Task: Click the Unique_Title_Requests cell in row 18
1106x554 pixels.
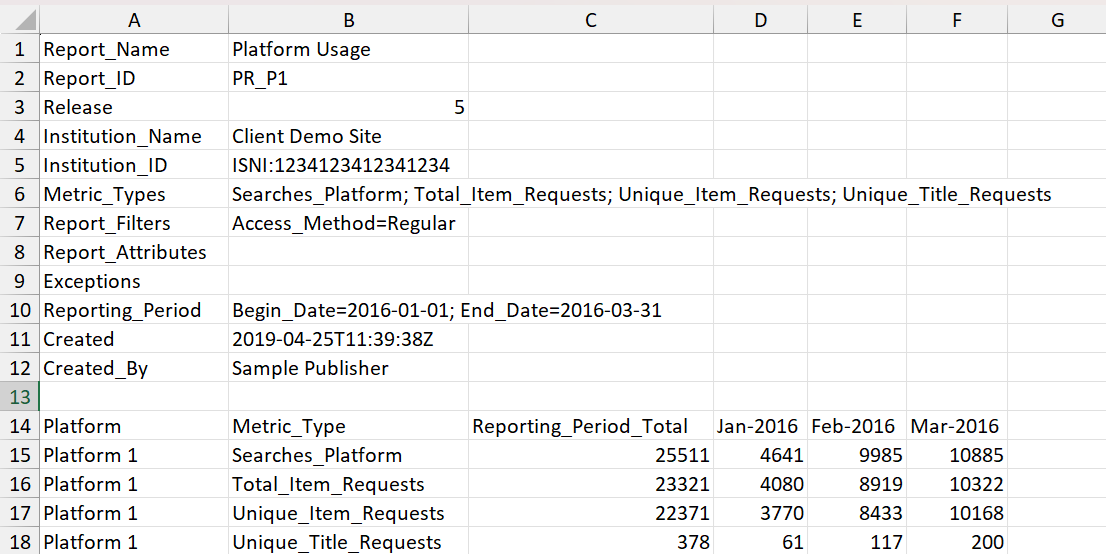Action: tap(348, 541)
